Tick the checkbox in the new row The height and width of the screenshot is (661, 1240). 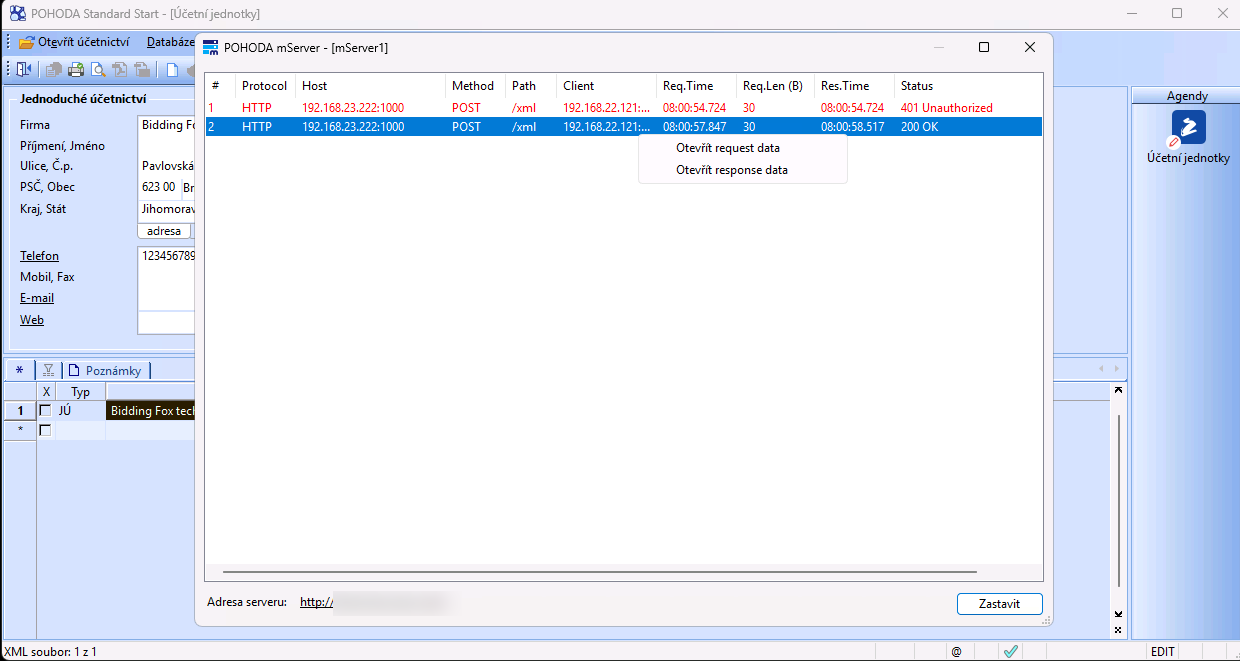tap(45, 430)
